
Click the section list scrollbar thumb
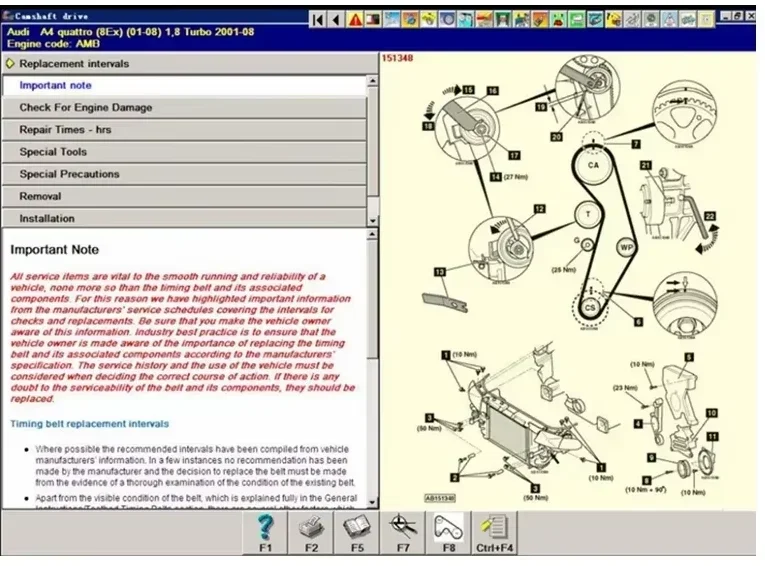coord(373,142)
